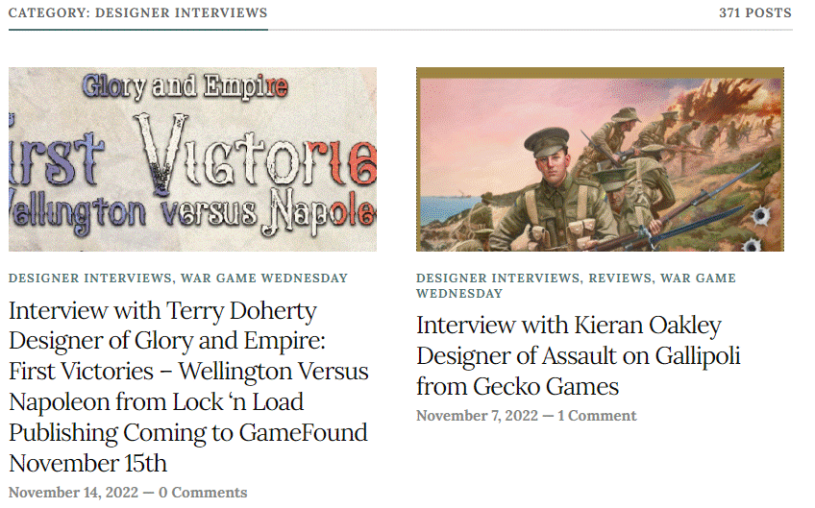Viewport: 815px width, 508px height.
Task: Click War Game Wednesday tag under Gallipoli post
Action: tap(576, 286)
